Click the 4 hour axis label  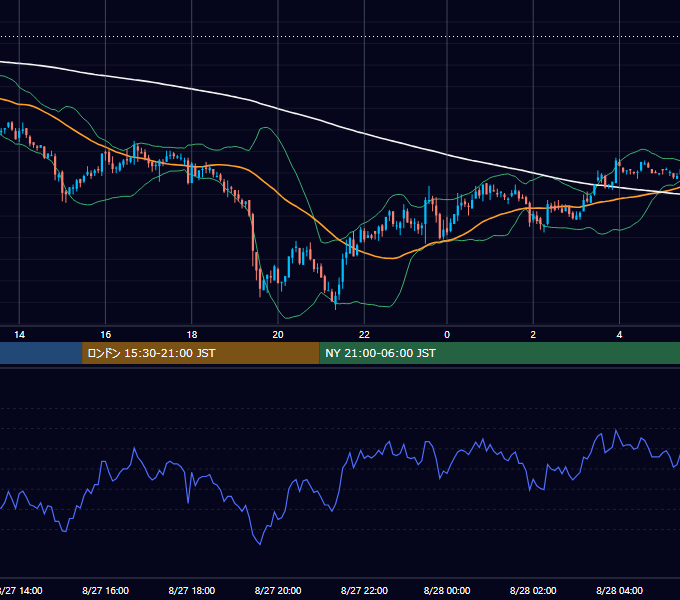tap(619, 335)
